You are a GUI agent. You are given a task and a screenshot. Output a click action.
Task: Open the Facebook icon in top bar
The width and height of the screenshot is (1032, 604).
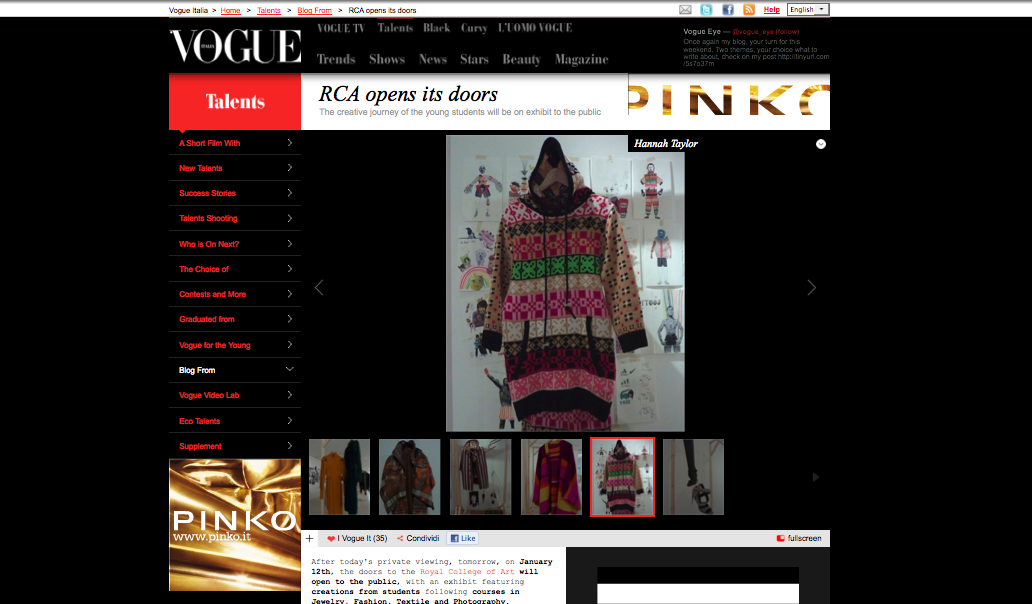728,10
